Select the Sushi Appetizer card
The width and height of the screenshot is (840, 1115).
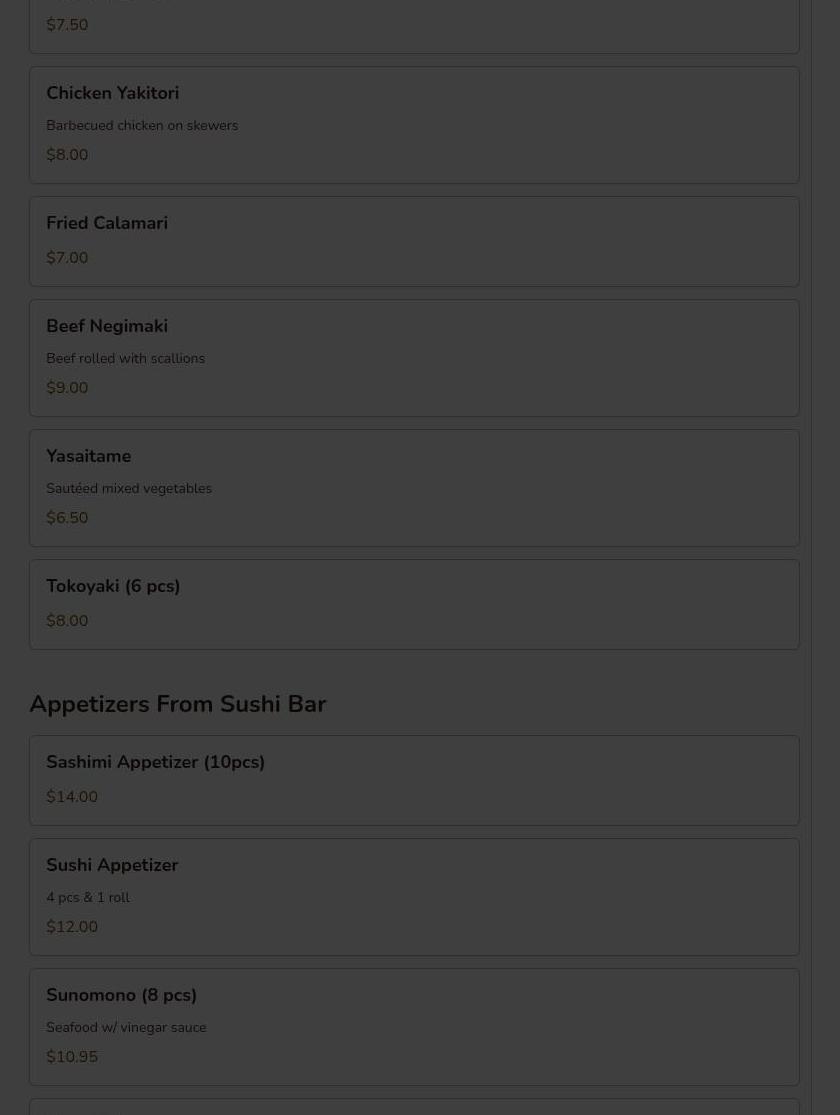coord(414,897)
